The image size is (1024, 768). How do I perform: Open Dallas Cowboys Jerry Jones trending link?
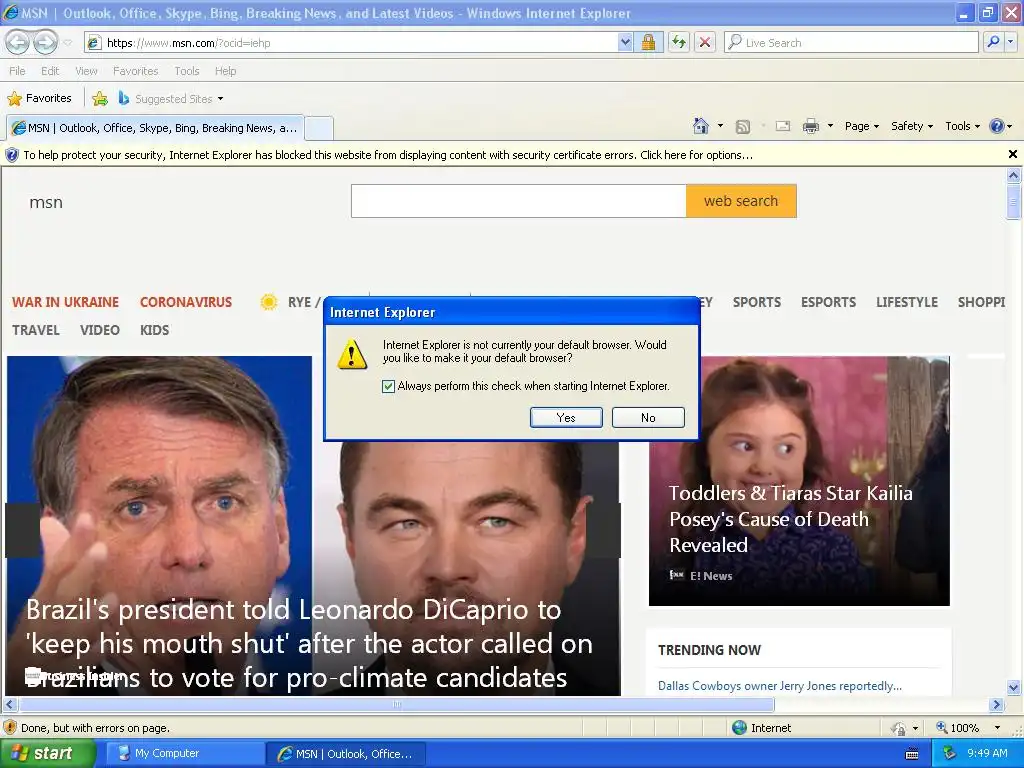780,686
